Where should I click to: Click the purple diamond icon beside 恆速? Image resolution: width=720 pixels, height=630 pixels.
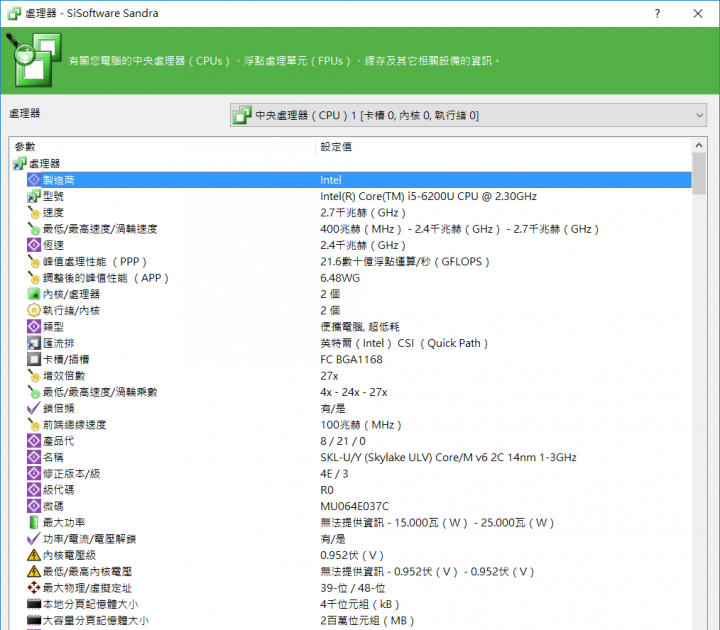coord(34,245)
